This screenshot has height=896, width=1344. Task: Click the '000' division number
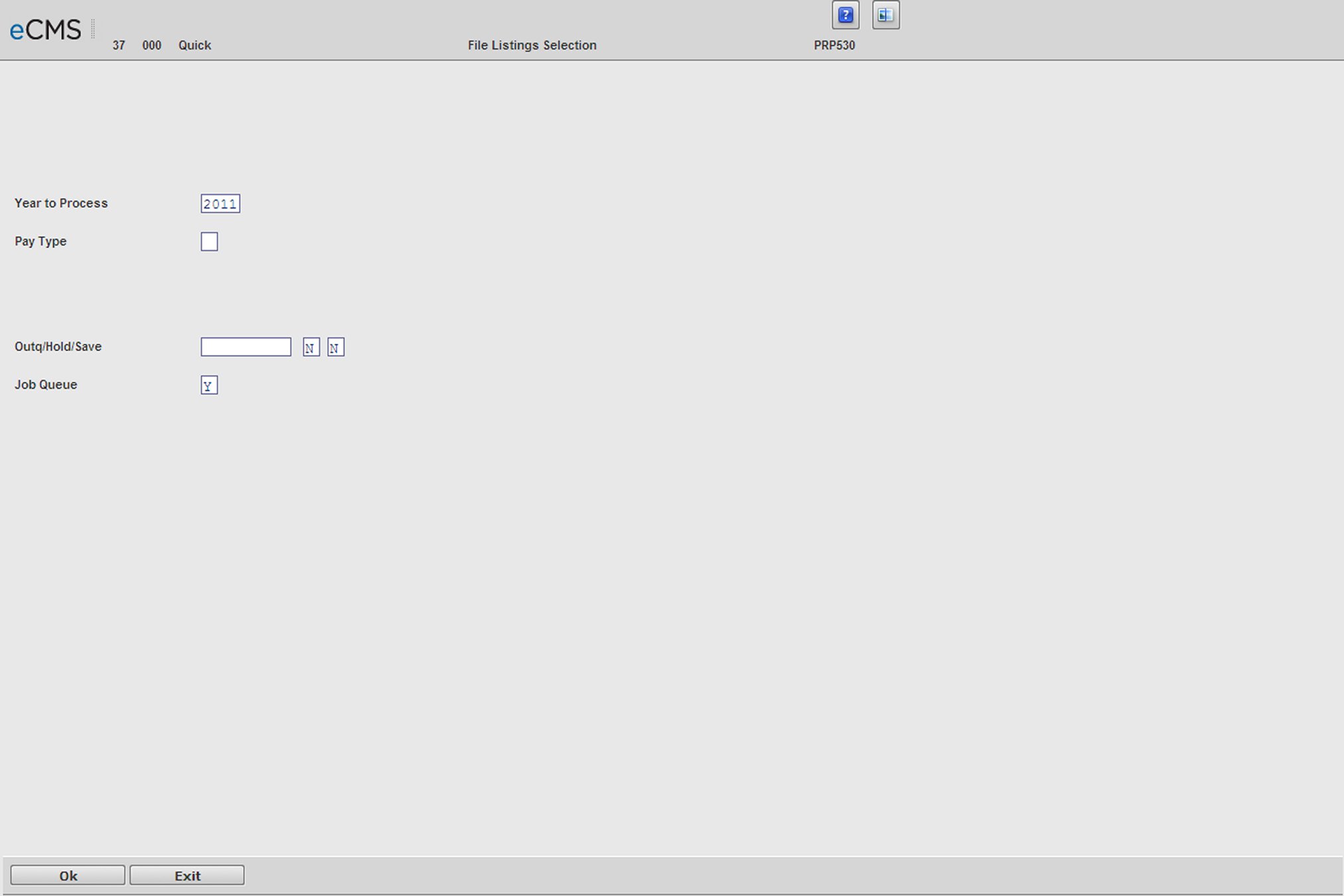[x=151, y=45]
